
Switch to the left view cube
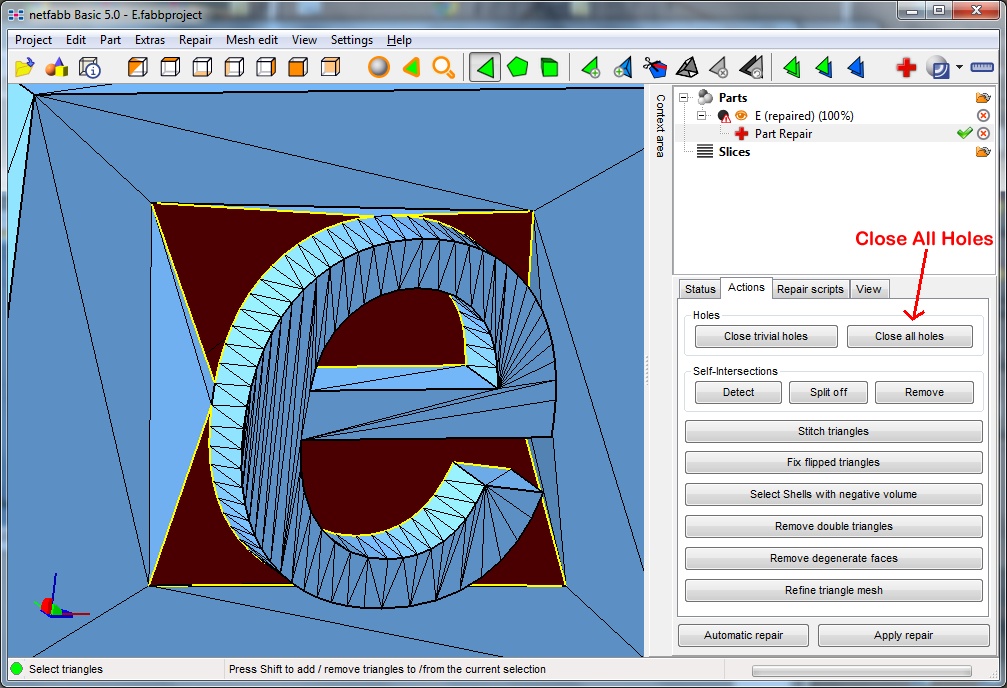234,67
